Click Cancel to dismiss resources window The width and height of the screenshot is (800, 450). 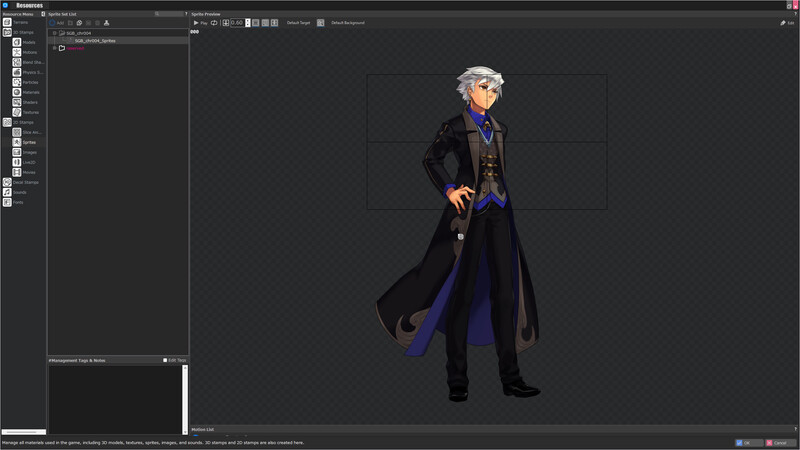point(781,443)
